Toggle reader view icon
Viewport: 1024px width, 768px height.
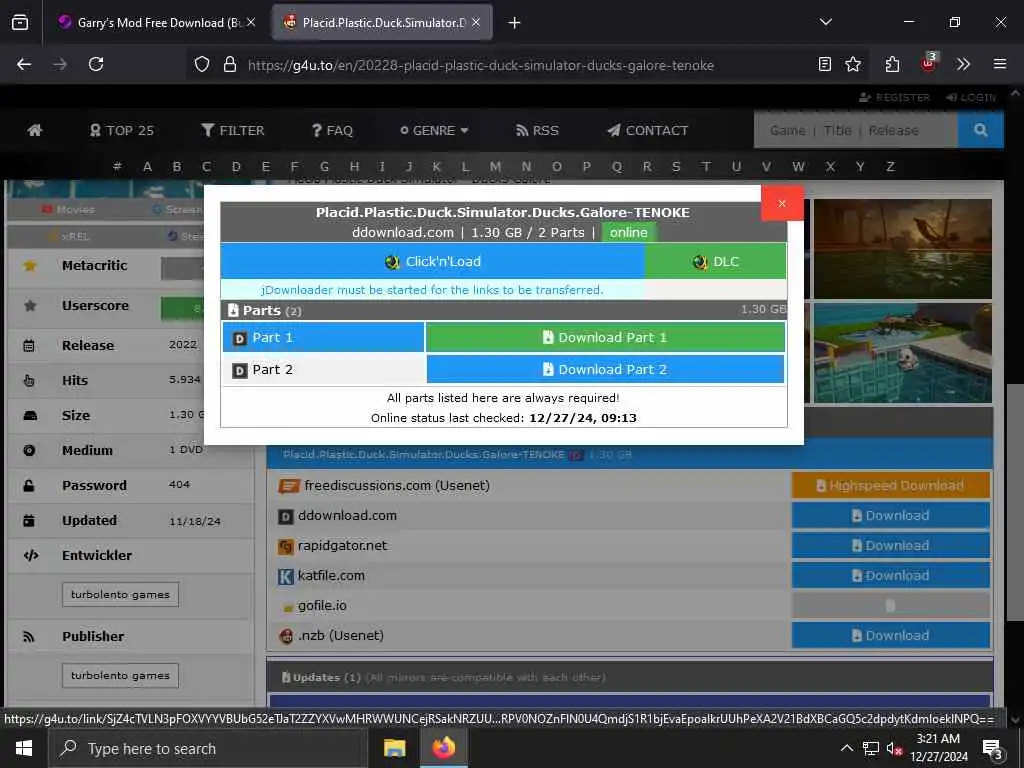pyautogui.click(x=825, y=64)
